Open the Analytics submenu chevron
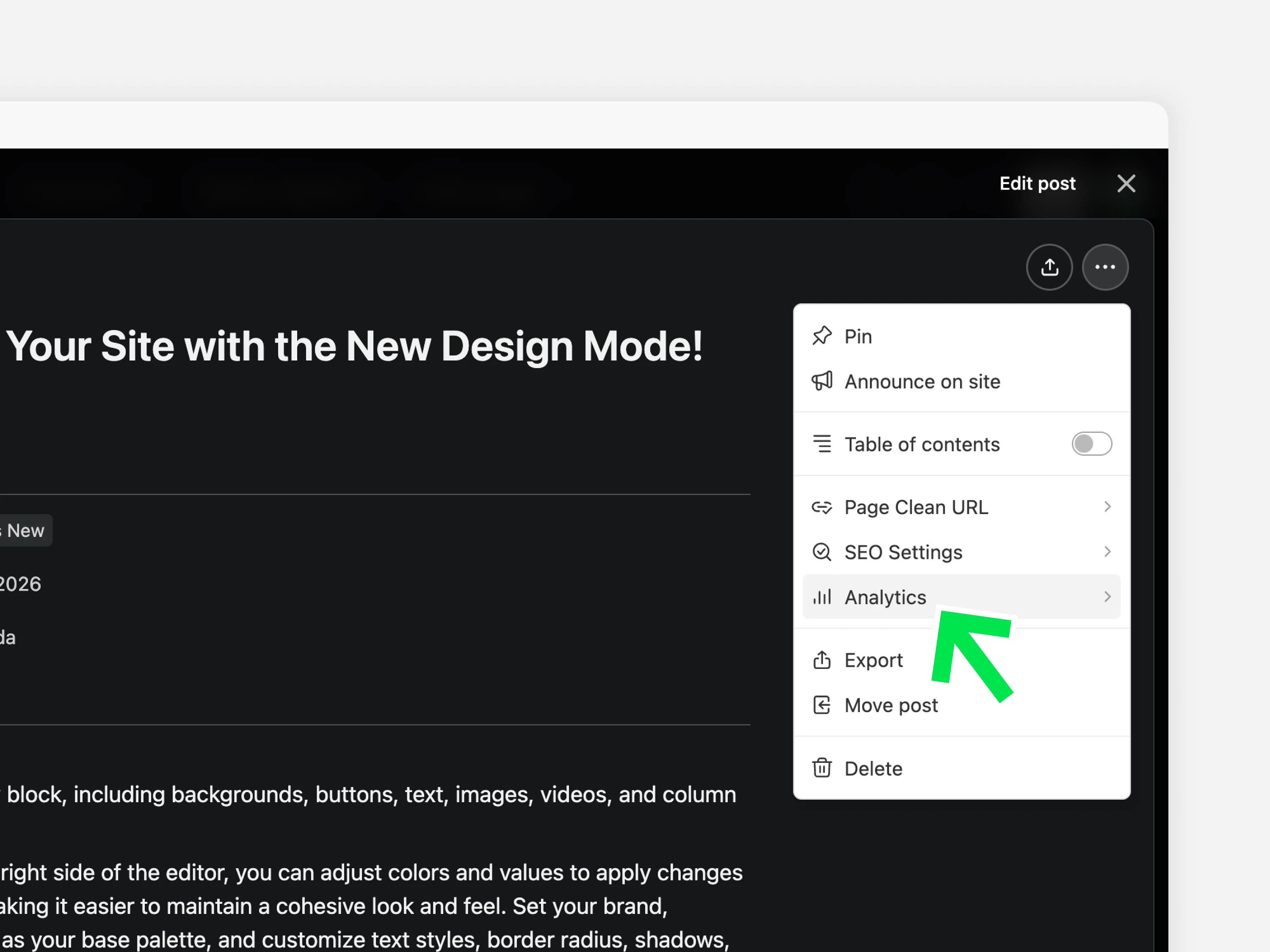The width and height of the screenshot is (1270, 952). (x=1107, y=597)
